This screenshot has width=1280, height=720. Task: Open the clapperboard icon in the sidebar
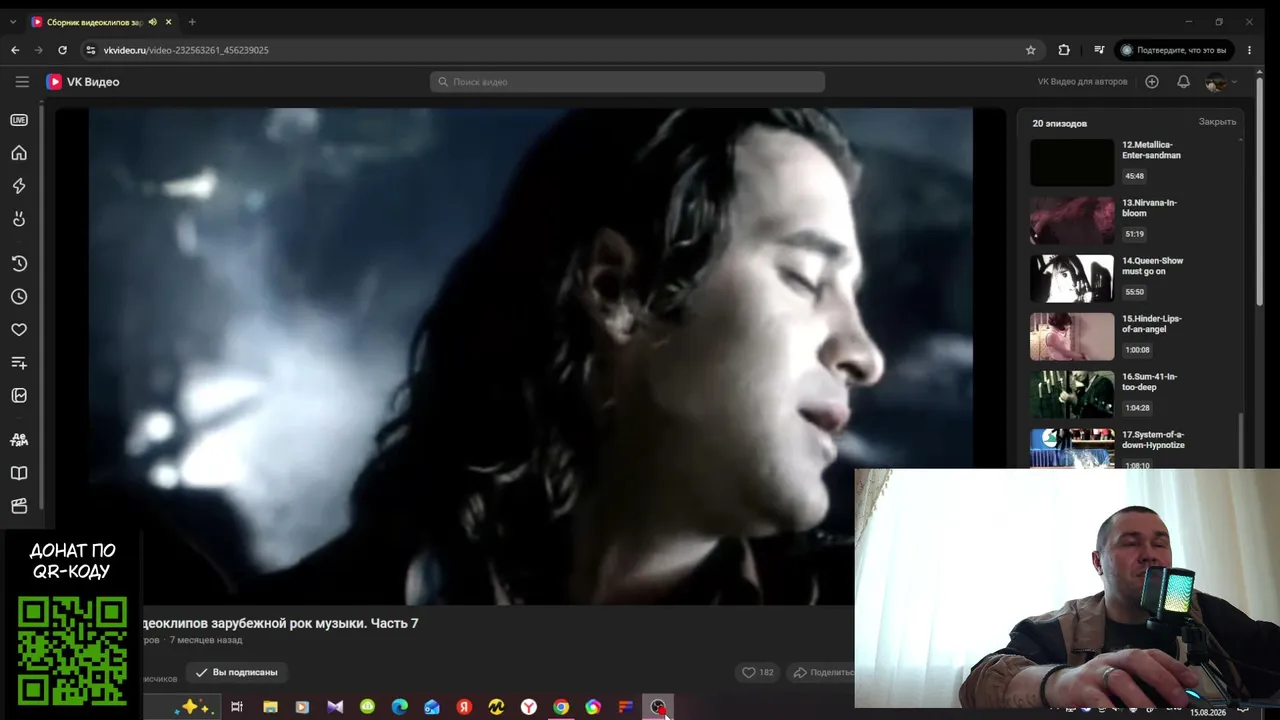coord(19,506)
